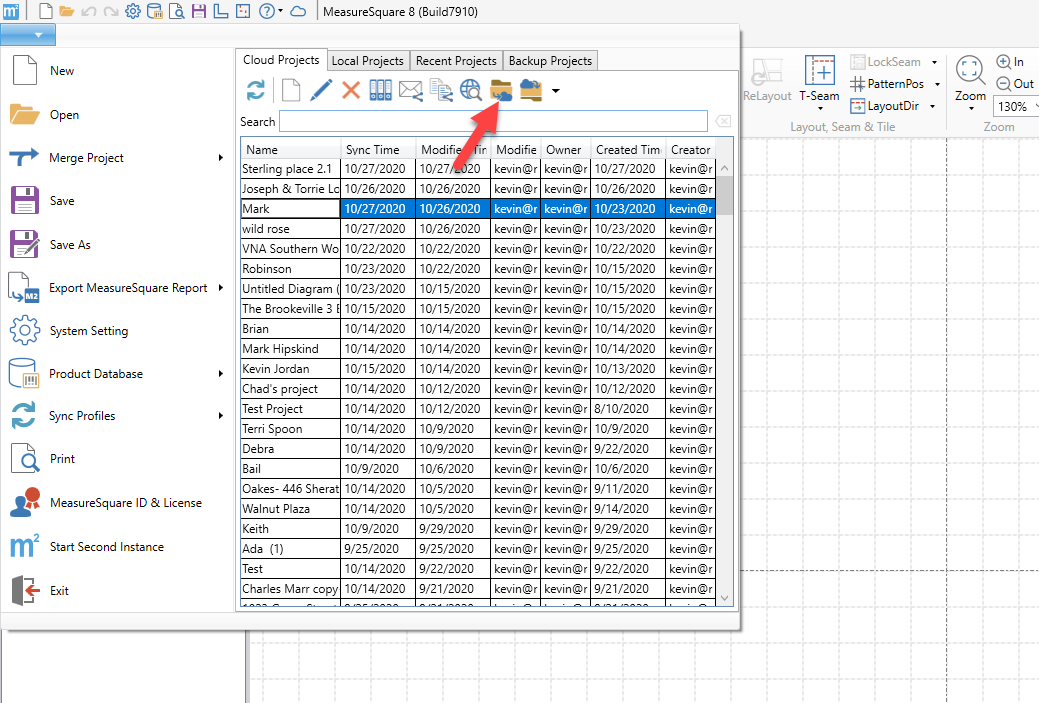Viewport: 1039px width, 703px height.
Task: Open System Setting
Action: click(x=116, y=331)
